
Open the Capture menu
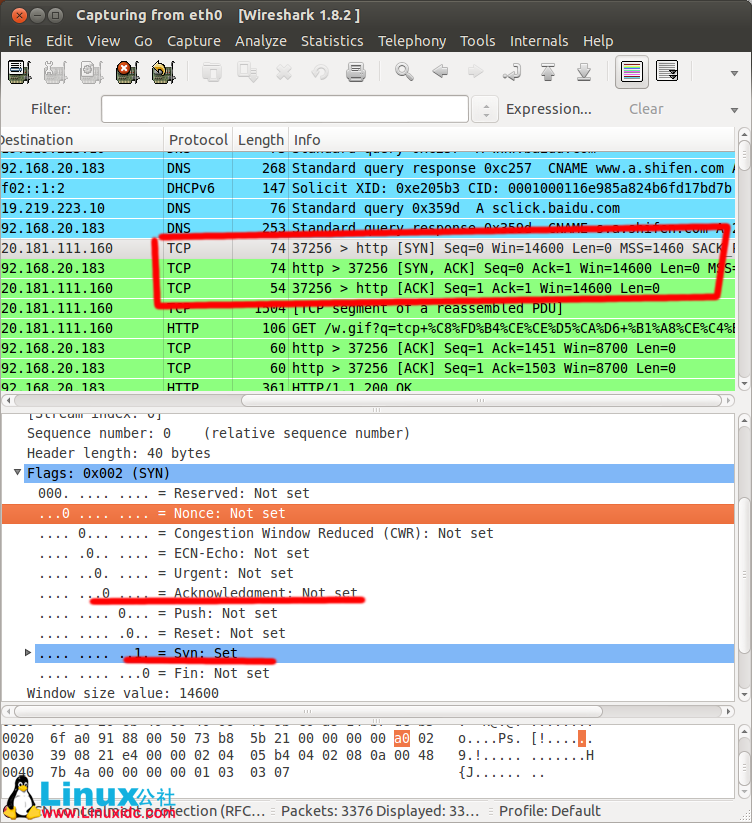pyautogui.click(x=194, y=41)
